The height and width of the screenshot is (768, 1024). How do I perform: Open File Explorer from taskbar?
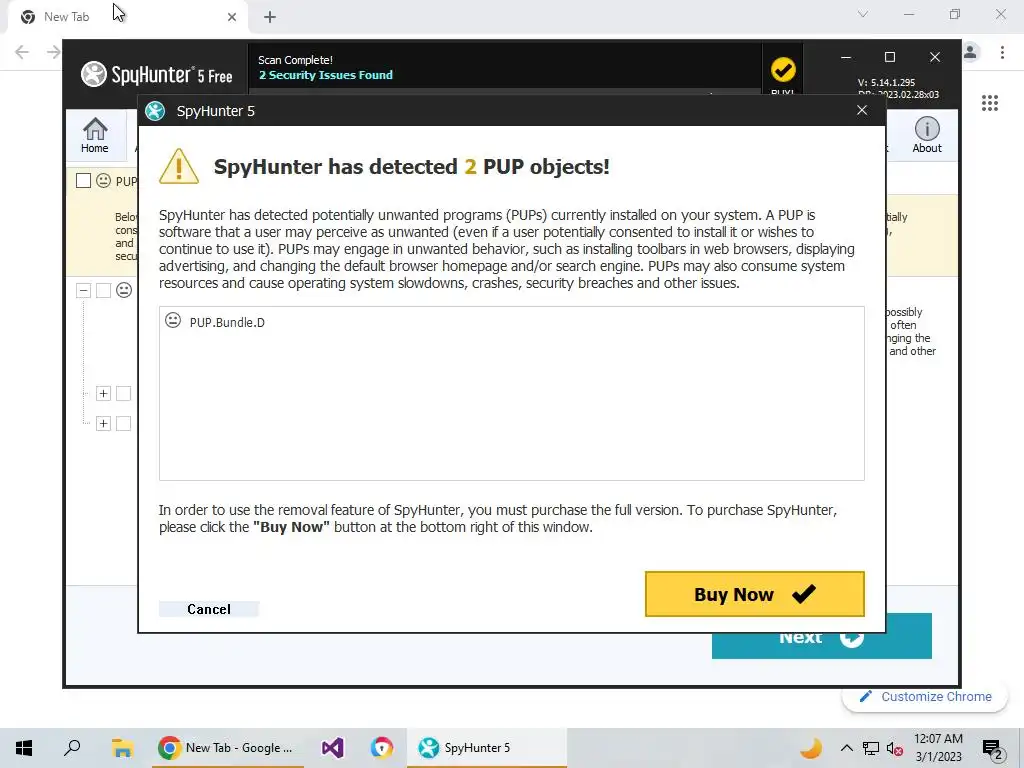coord(122,748)
